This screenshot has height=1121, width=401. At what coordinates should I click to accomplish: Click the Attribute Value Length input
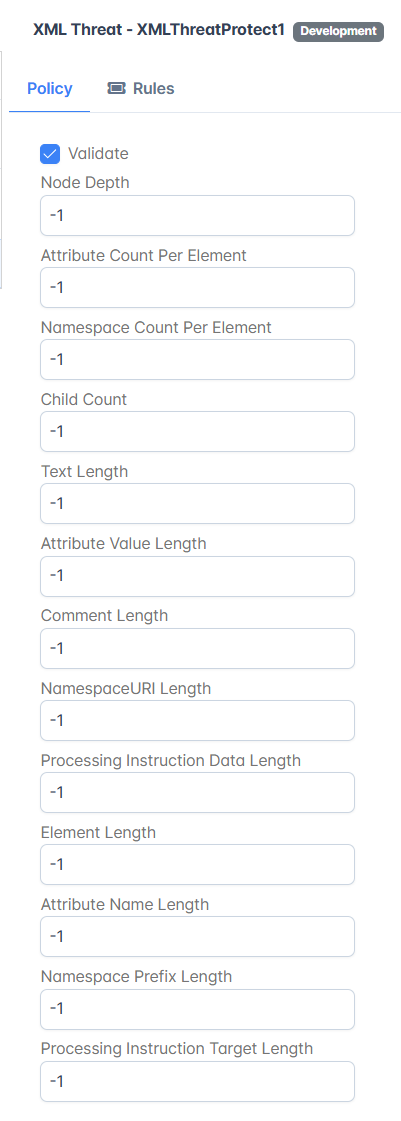tap(197, 576)
